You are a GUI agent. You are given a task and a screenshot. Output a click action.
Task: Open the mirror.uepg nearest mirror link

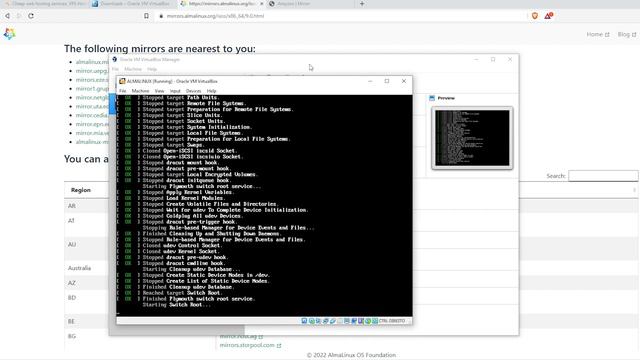tap(92, 71)
